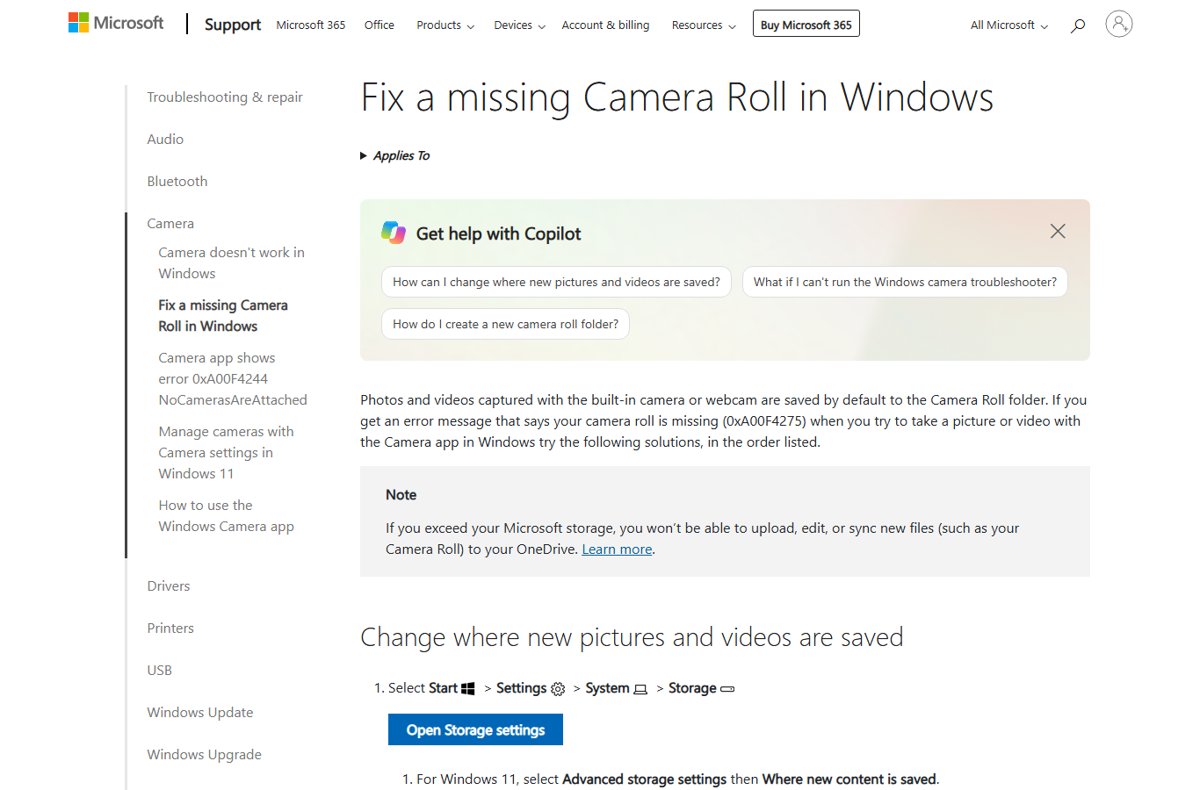Click the Copilot logo icon
The image size is (1200, 790).
click(393, 232)
